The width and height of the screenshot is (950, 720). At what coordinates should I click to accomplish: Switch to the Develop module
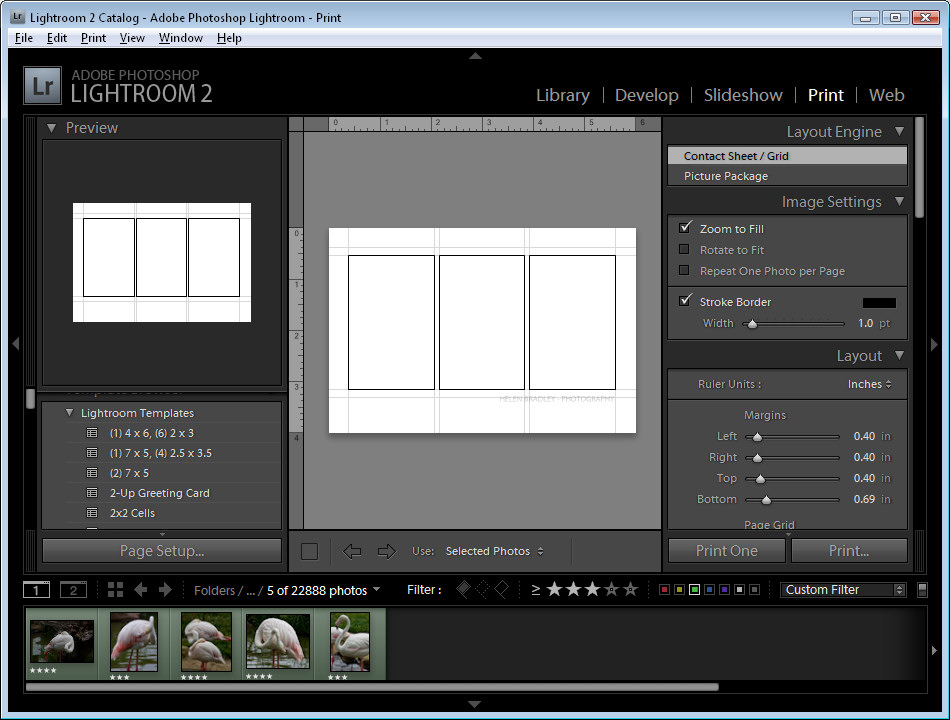(646, 95)
